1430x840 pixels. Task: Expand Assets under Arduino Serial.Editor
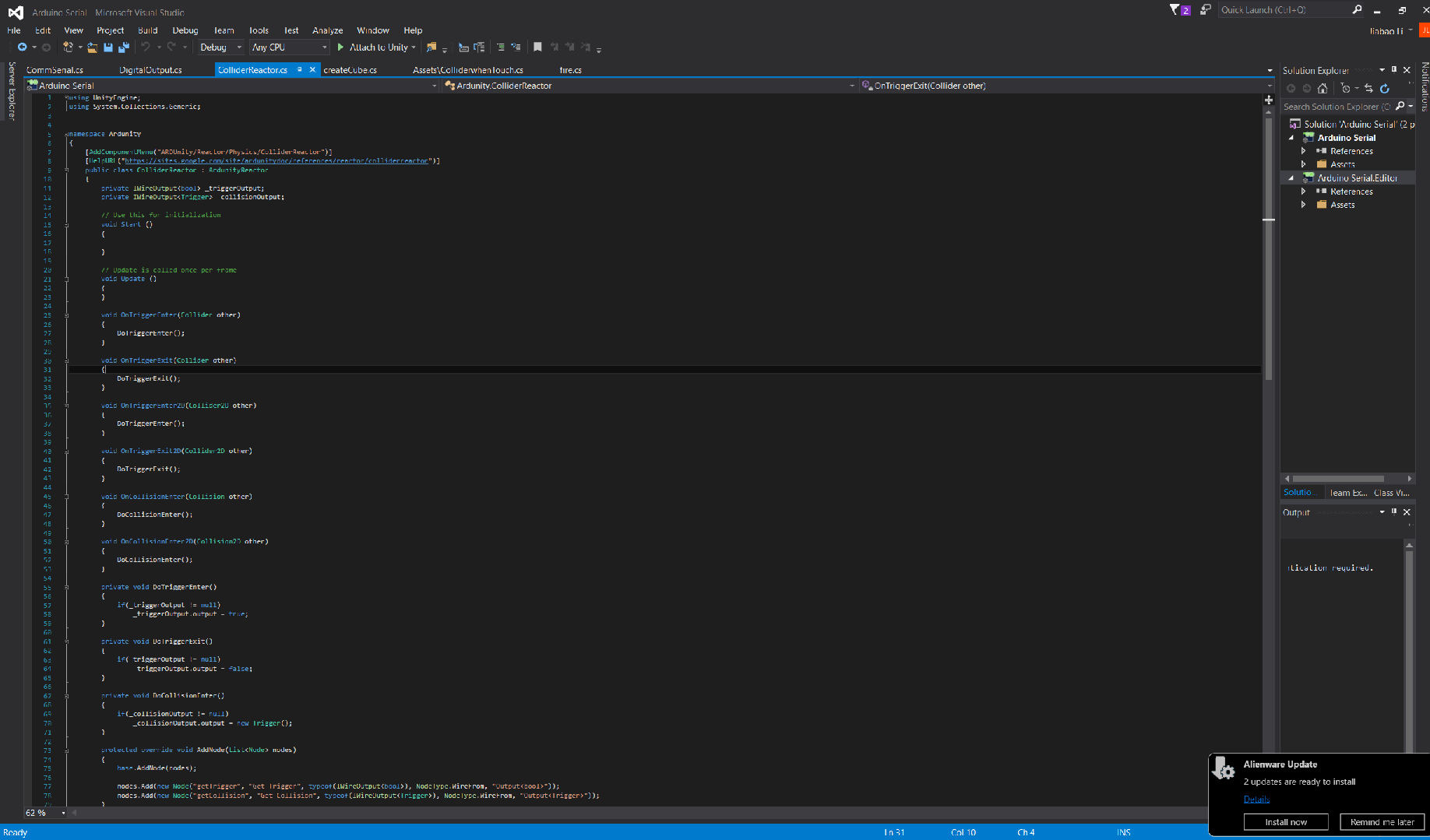[1304, 205]
